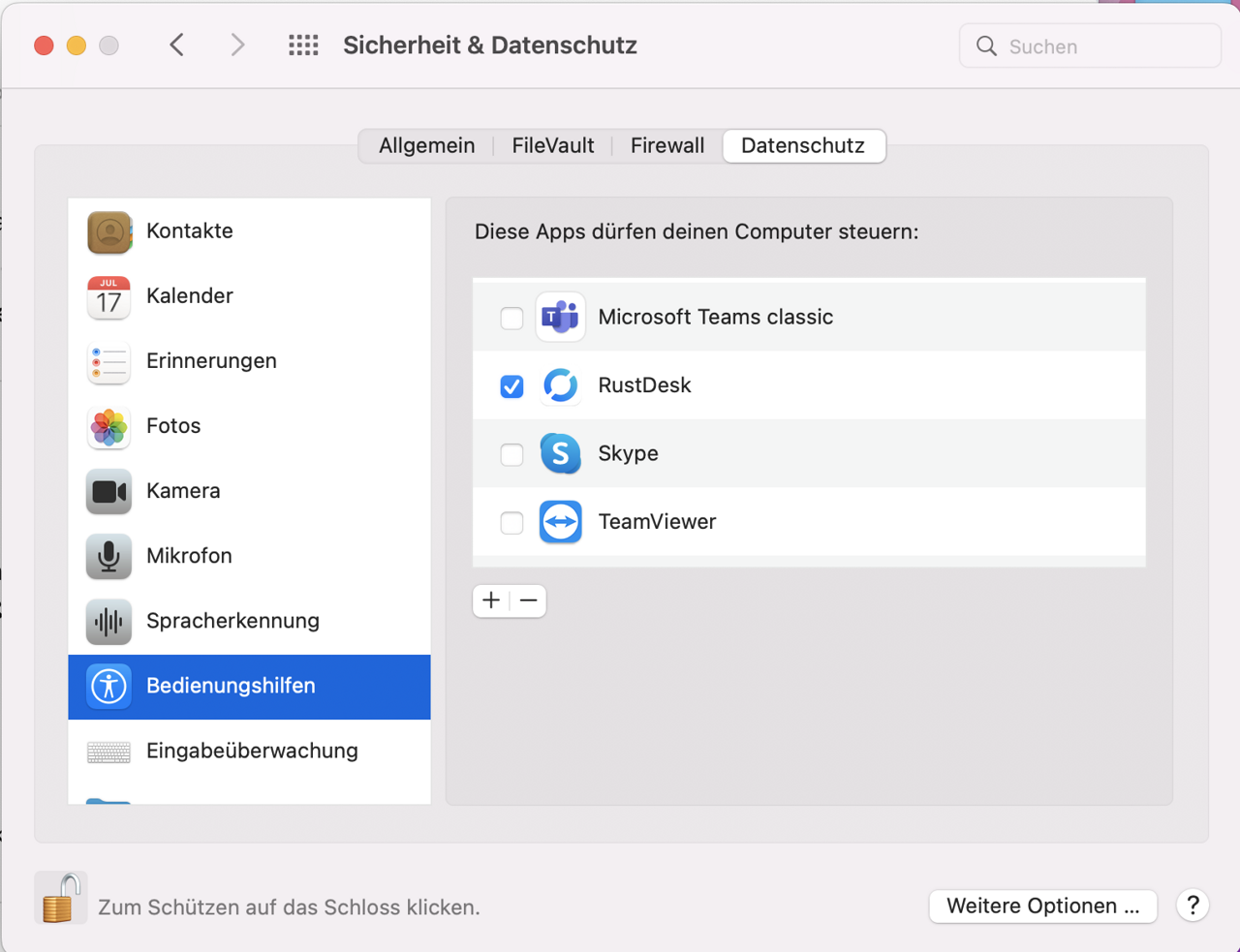
Task: Open the show-all grid icon
Action: click(x=303, y=46)
